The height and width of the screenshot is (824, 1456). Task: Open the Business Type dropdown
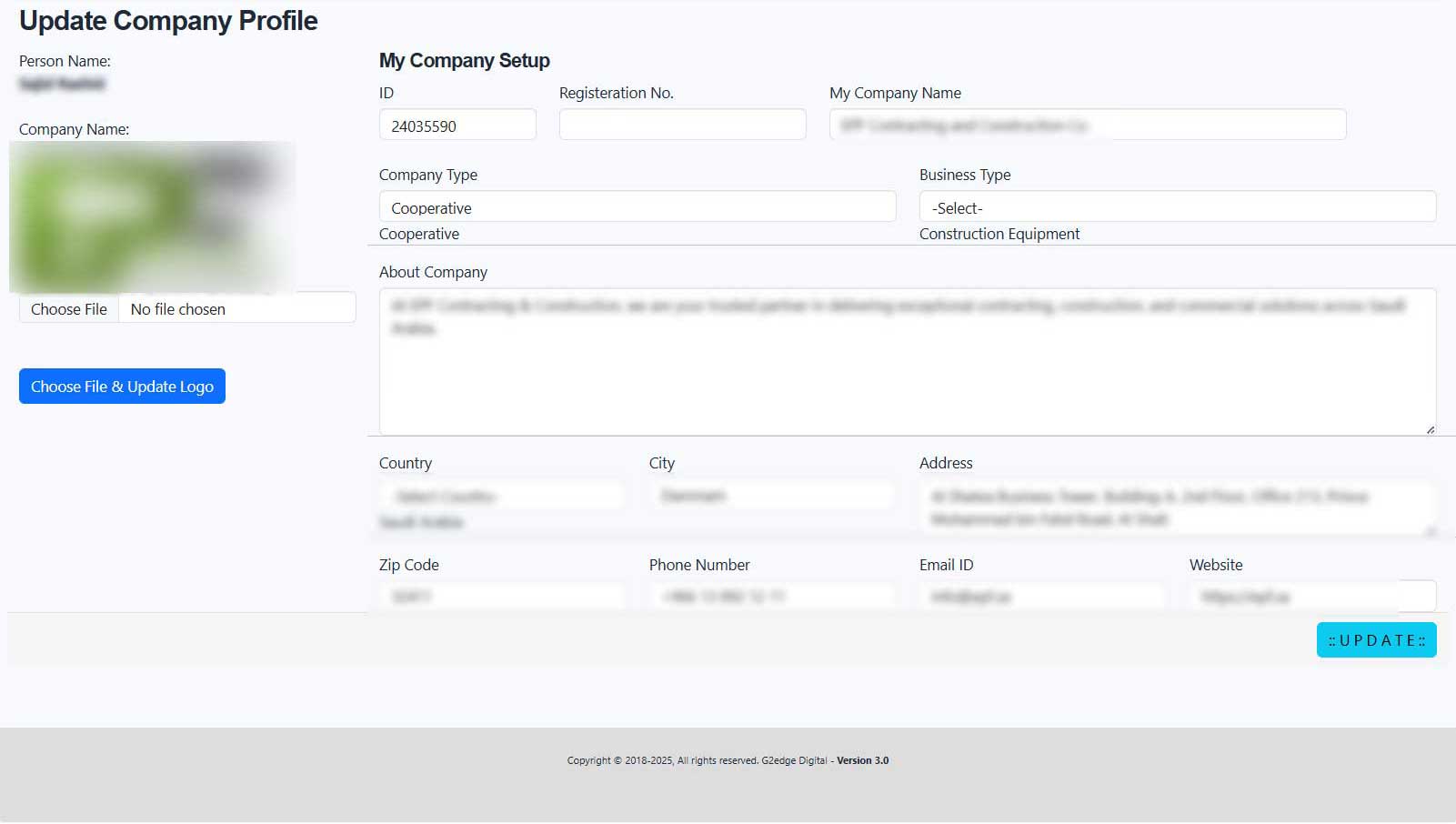[x=1178, y=206]
